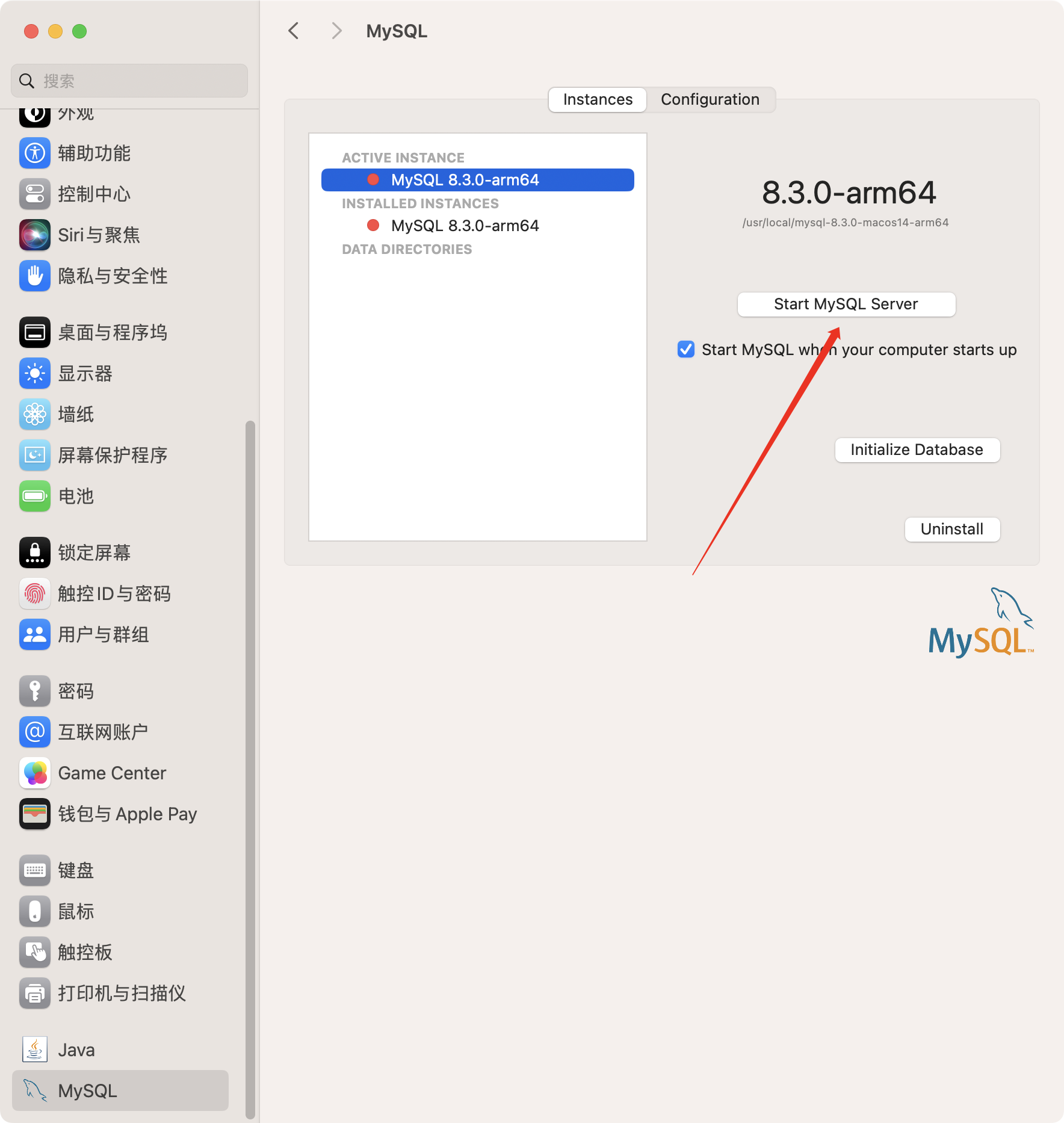
Task: Open Accessibility (辅助功能) settings icon
Action: [x=35, y=153]
